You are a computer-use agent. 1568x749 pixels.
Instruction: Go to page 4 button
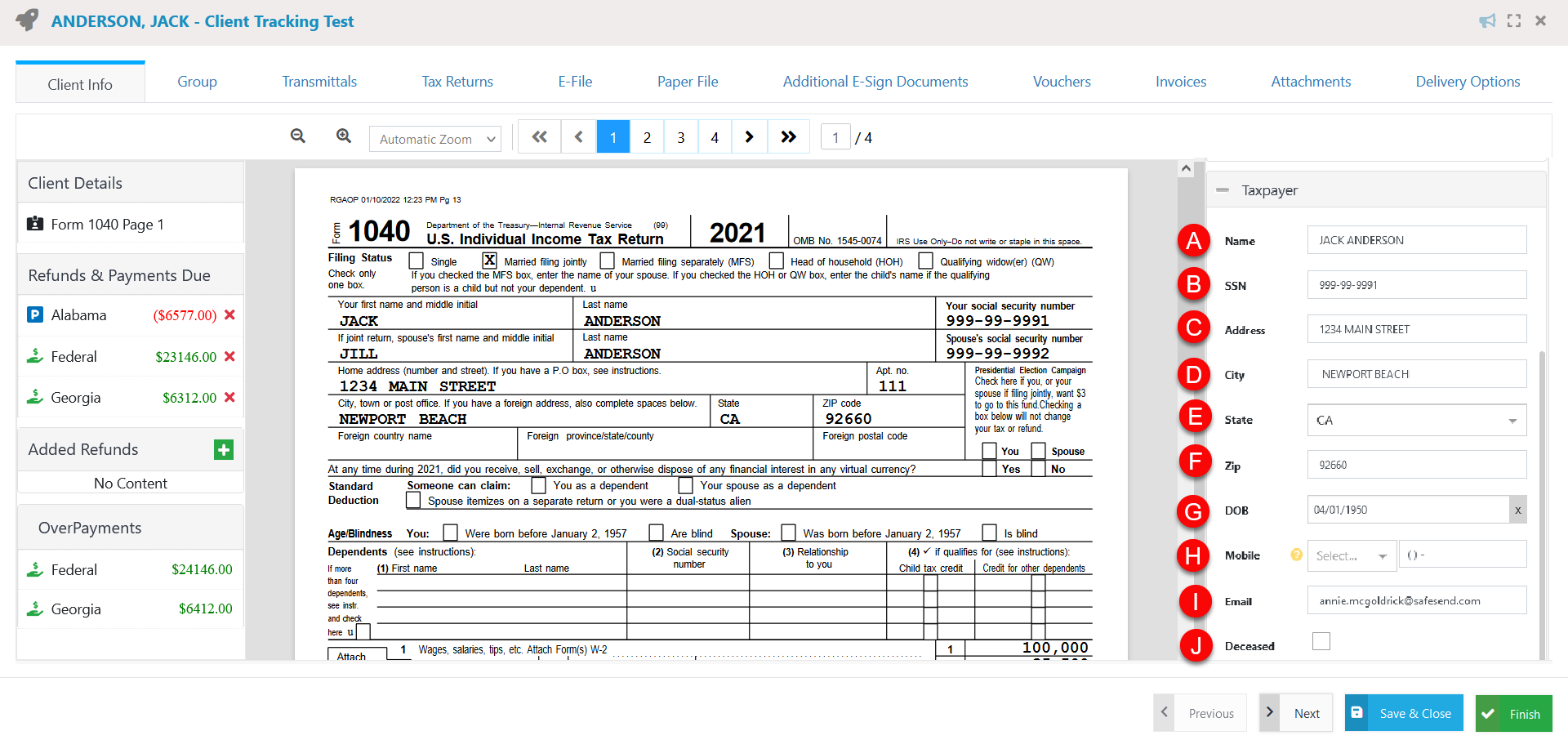click(715, 137)
